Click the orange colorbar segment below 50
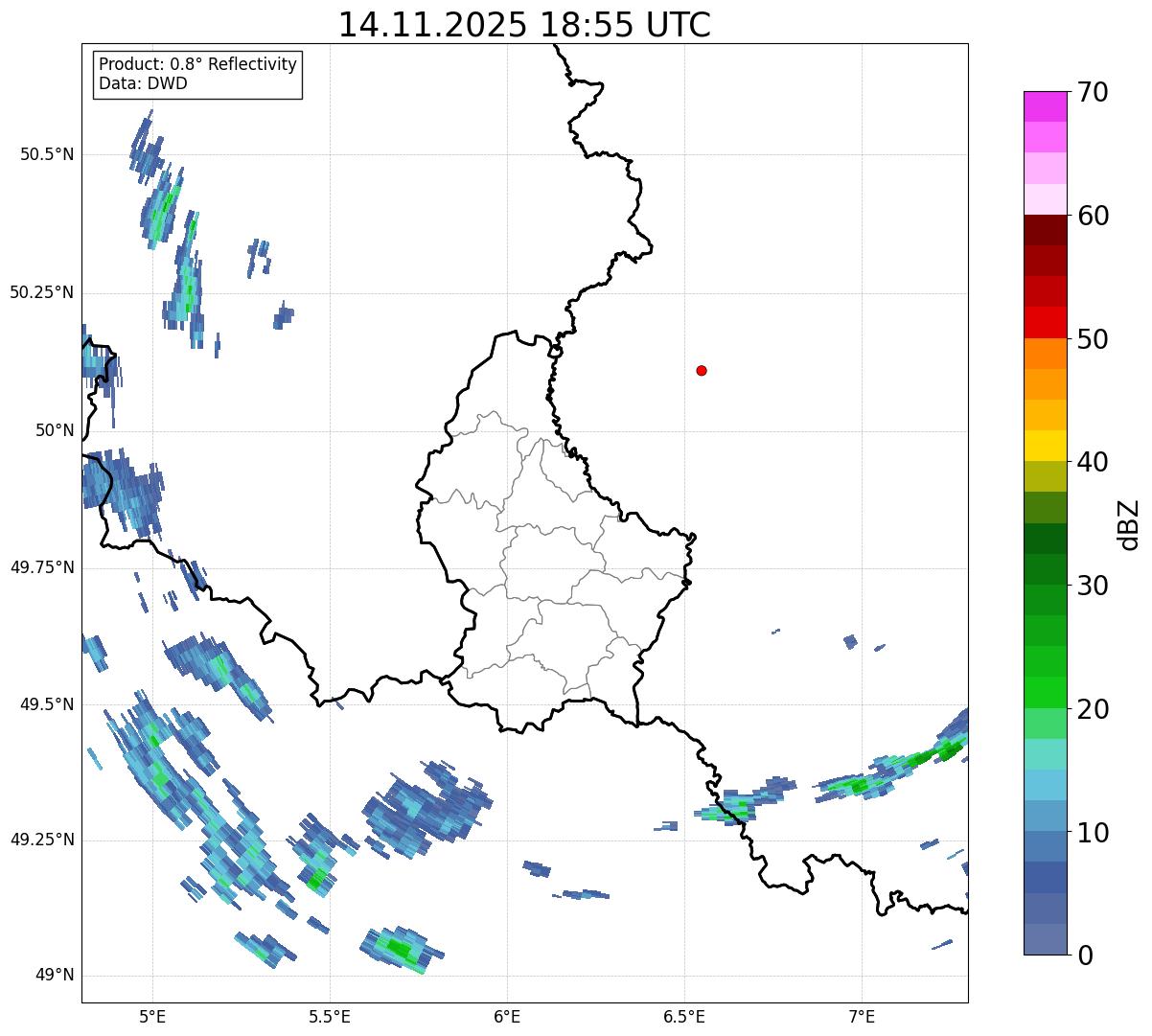1152x1036 pixels. click(x=1045, y=354)
